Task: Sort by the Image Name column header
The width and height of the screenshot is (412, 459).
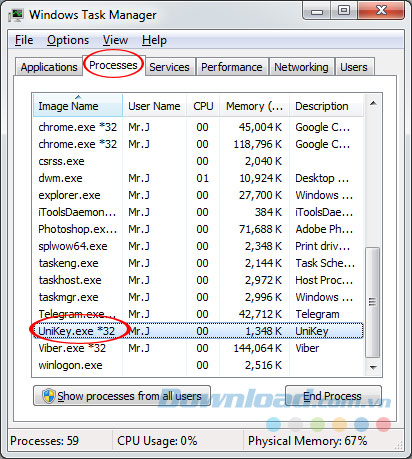Action: pyautogui.click(x=78, y=106)
